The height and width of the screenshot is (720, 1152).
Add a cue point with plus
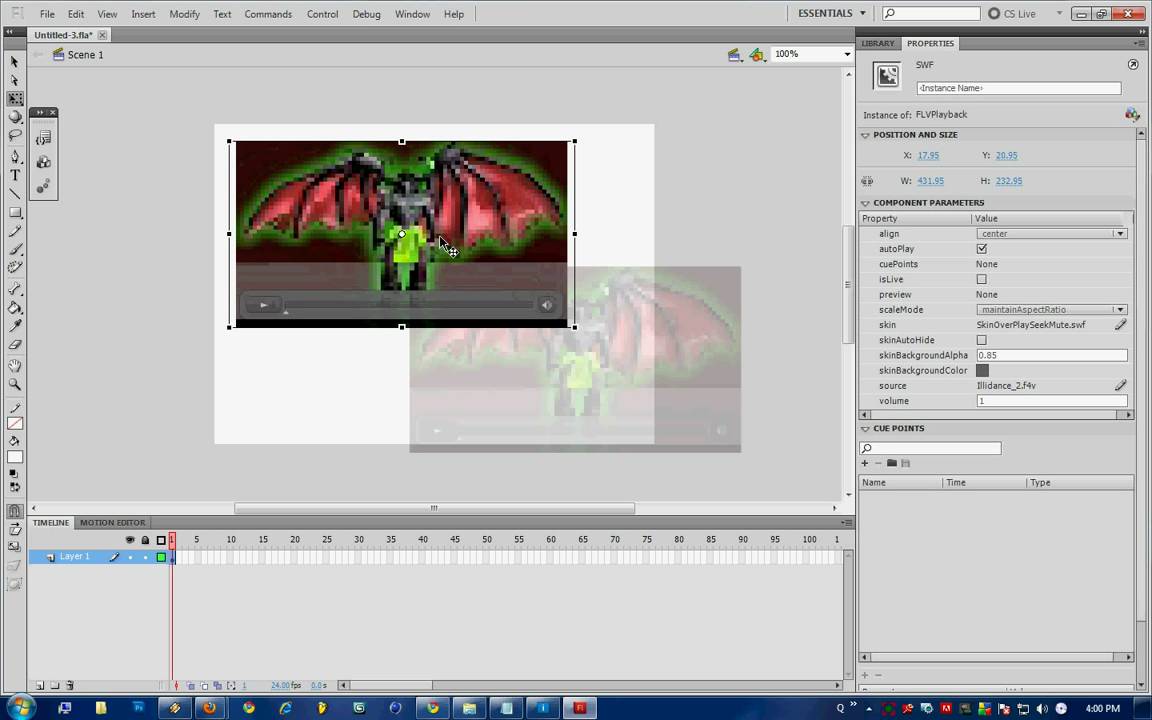coord(865,463)
